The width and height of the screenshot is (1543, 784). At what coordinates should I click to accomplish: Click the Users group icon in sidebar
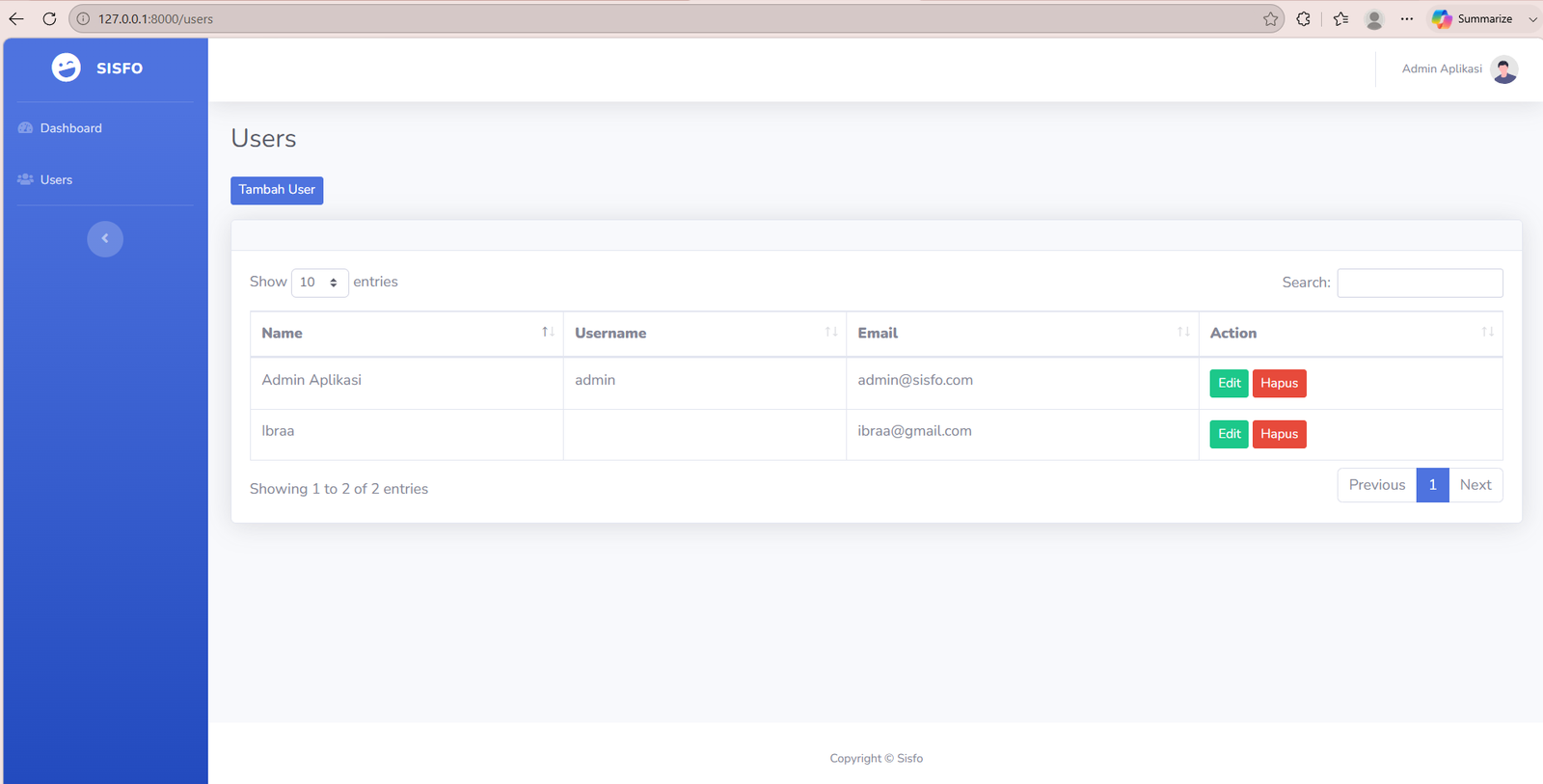pos(26,179)
